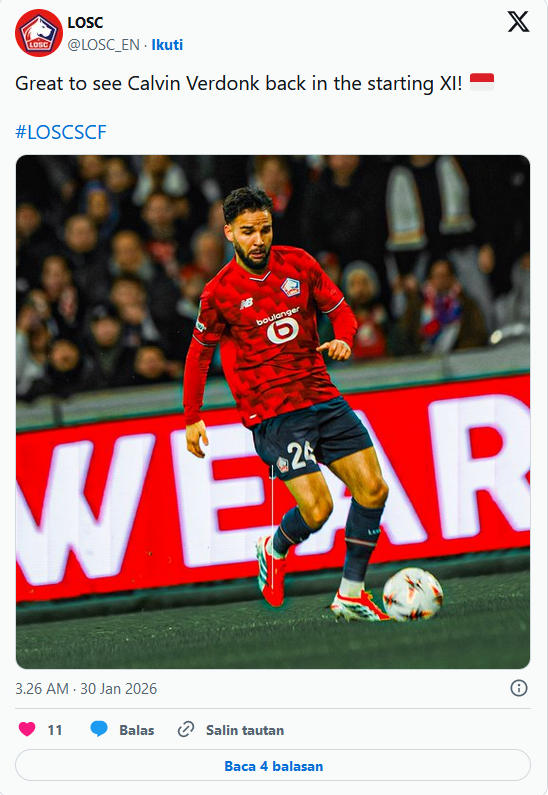Click the Indonesian flag emoji

click(x=482, y=82)
